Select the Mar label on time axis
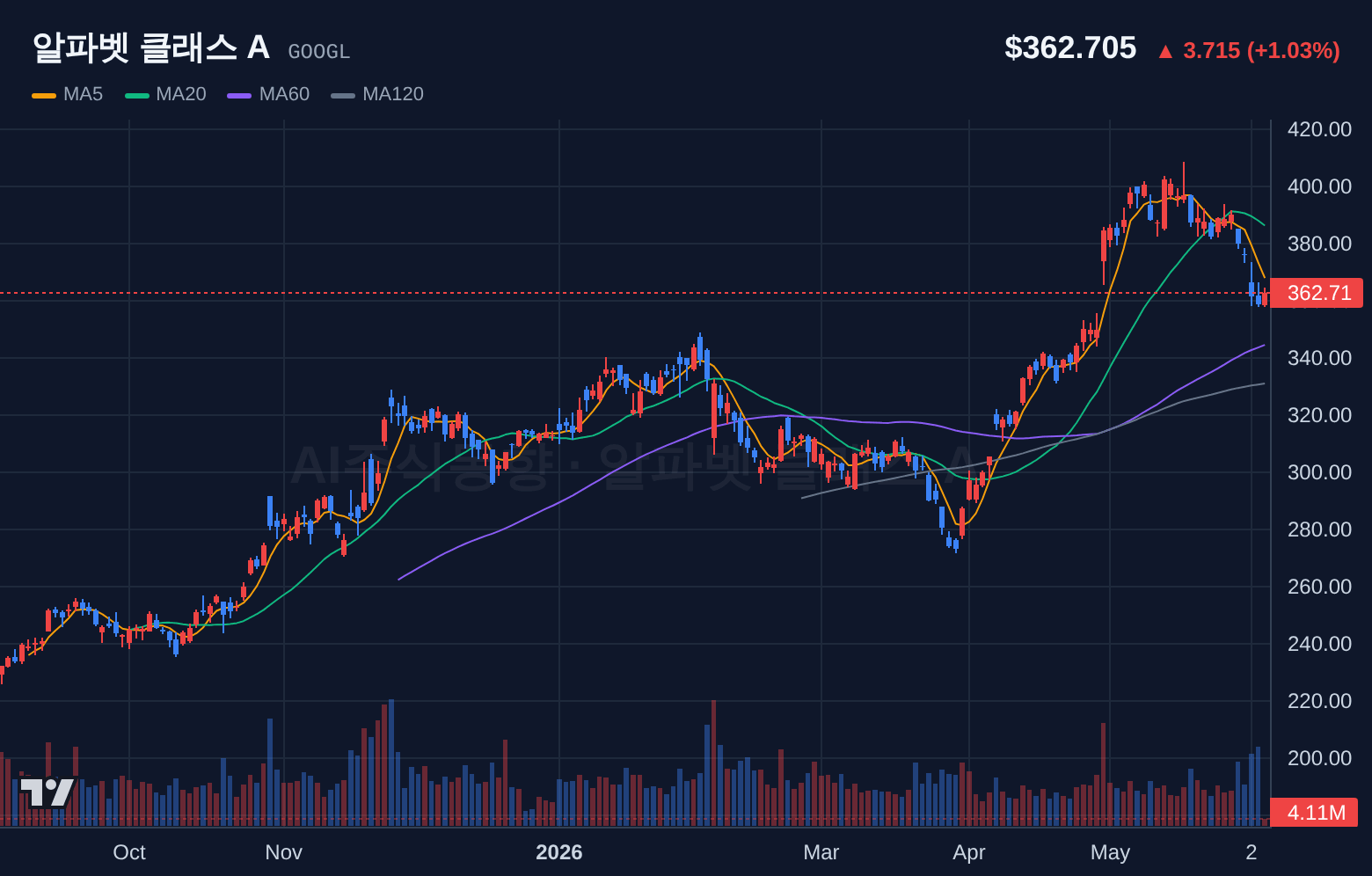 tap(821, 852)
